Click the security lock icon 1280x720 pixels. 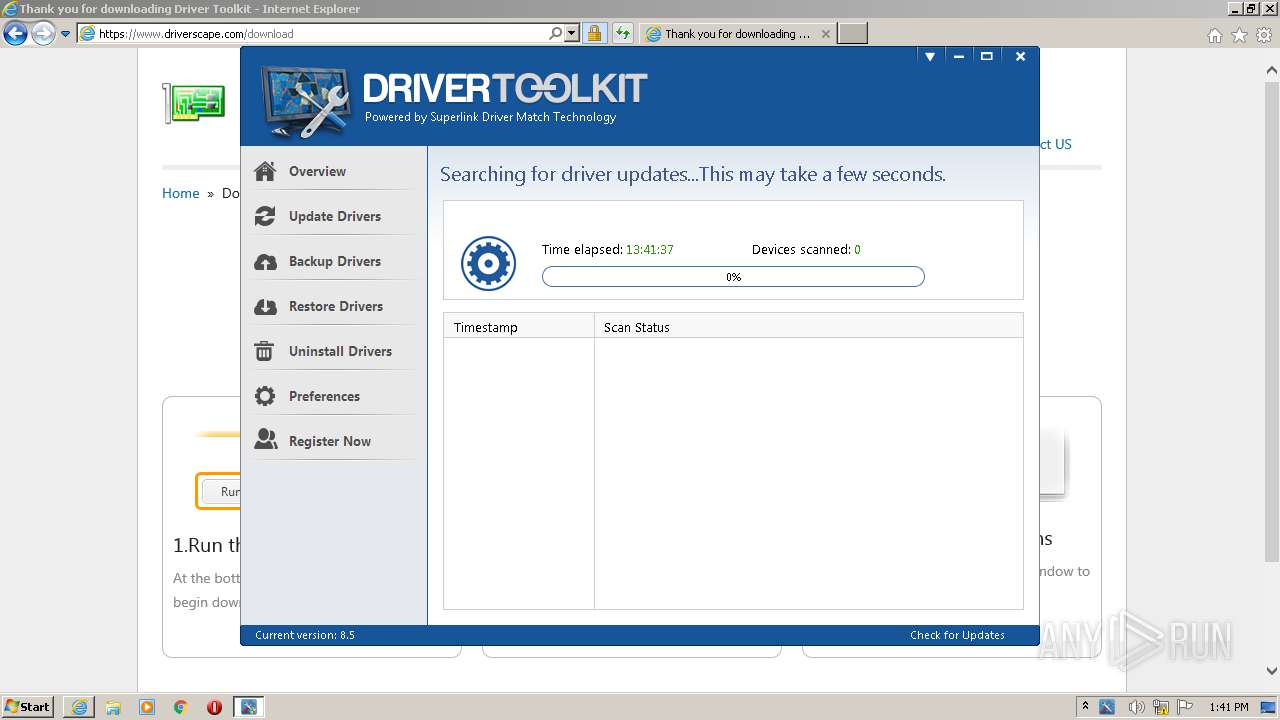594,34
